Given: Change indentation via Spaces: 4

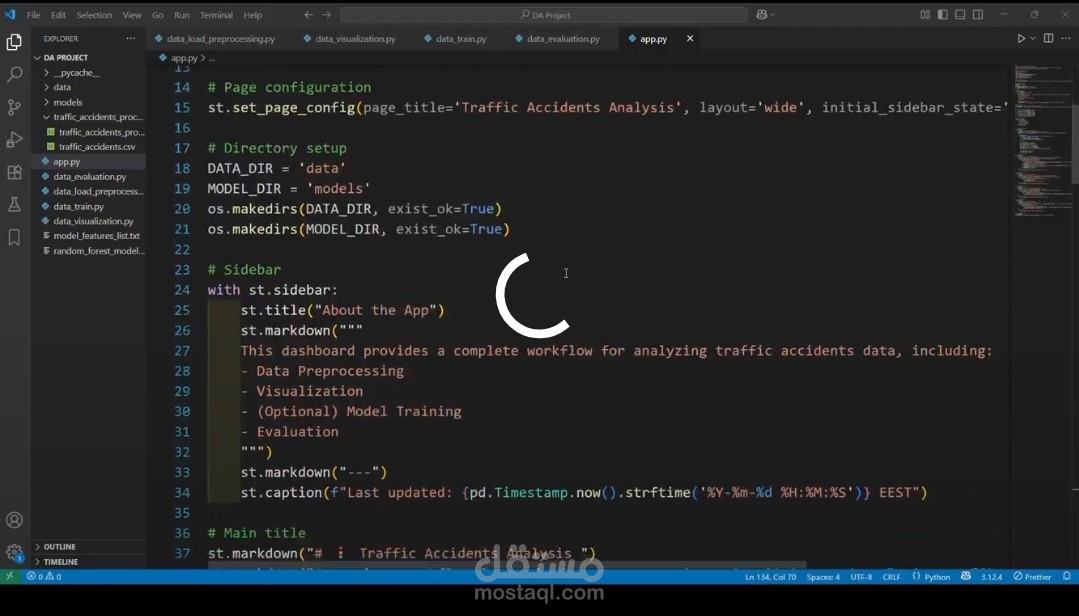Looking at the screenshot, I should [823, 577].
